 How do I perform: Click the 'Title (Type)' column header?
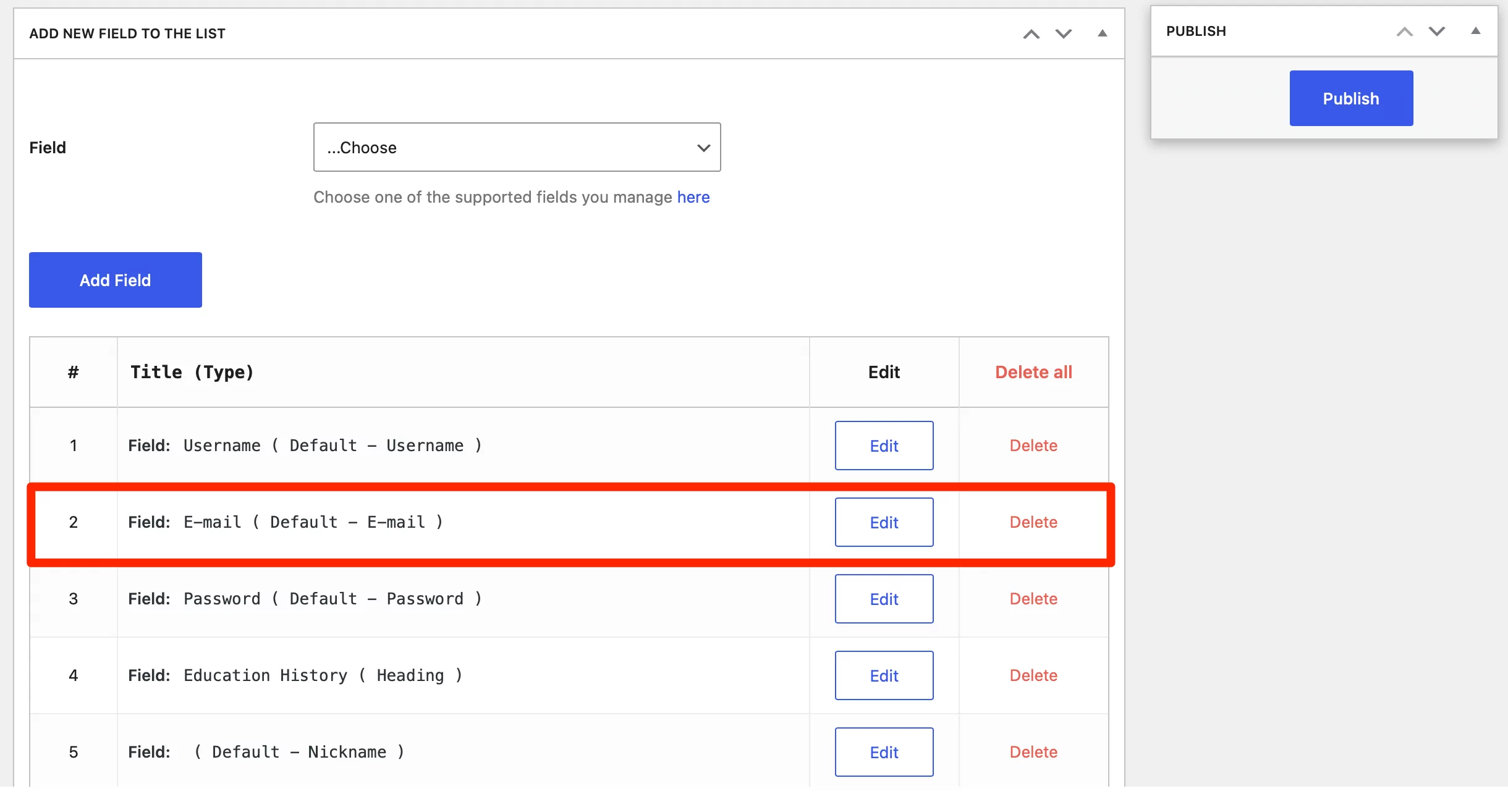tap(192, 372)
